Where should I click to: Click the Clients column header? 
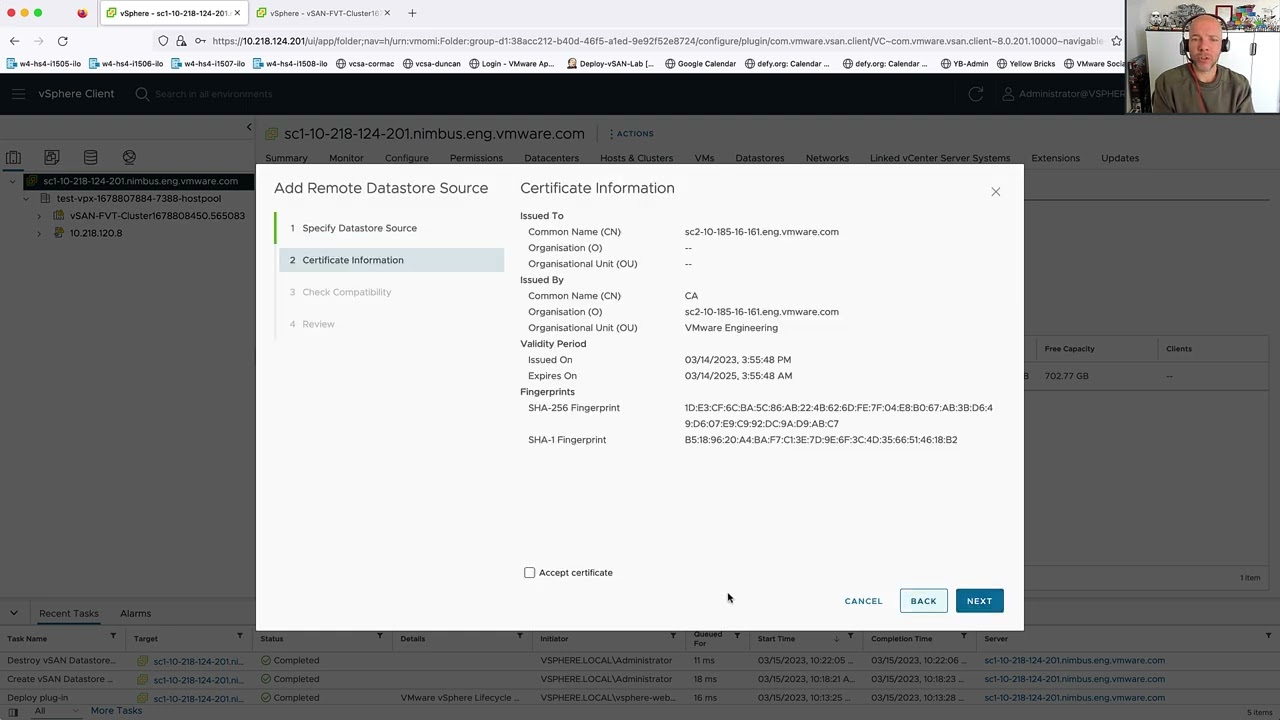pyautogui.click(x=1179, y=349)
